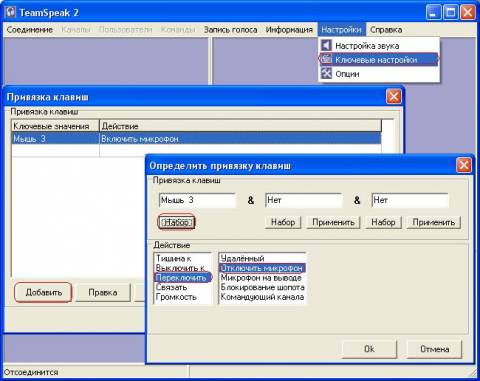Image resolution: width=480 pixels, height=381 pixels.
Task: Click the Действие column header
Action: 240,126
